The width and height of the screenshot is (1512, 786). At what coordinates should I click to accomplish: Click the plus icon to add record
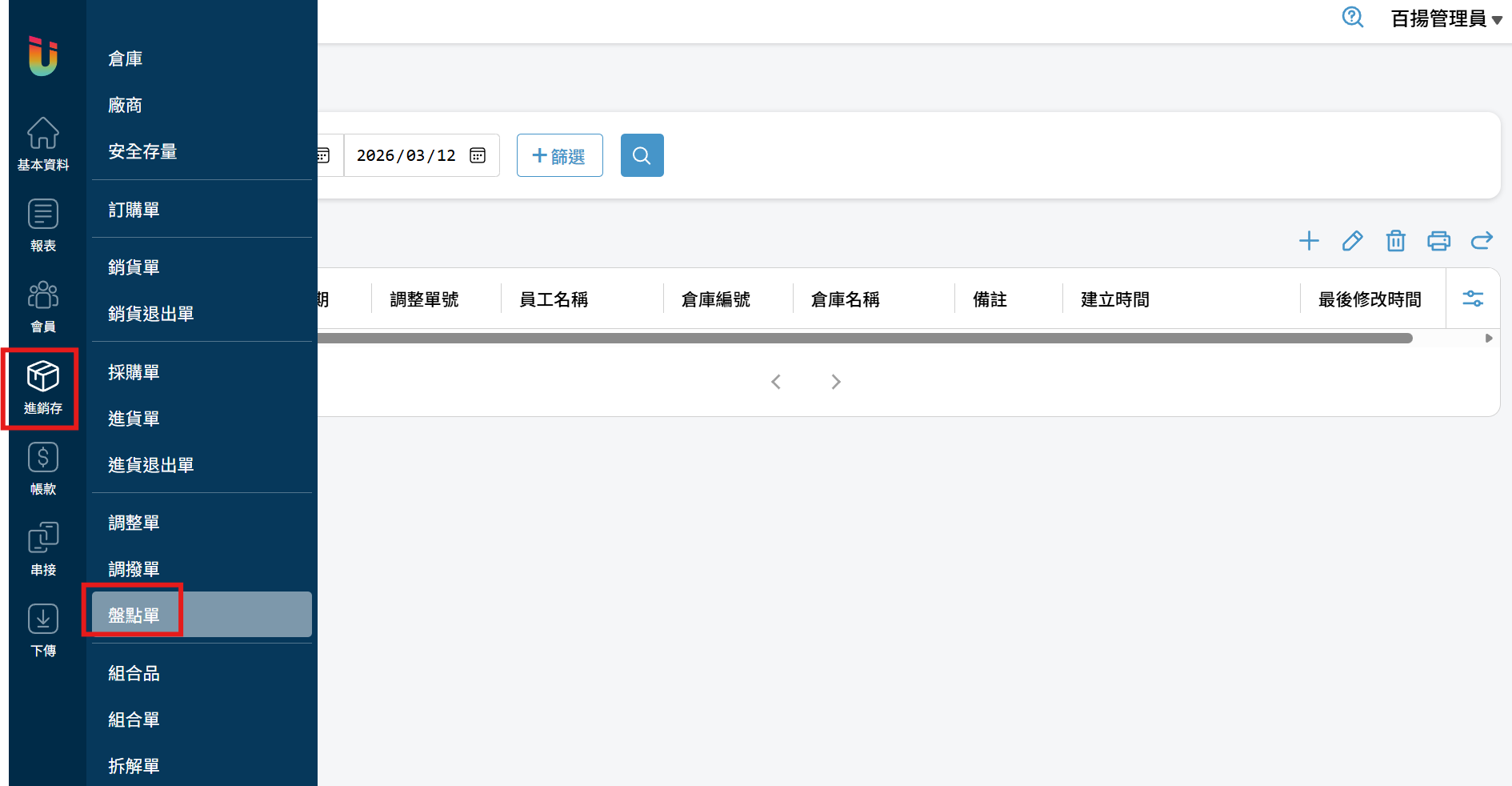coord(1309,241)
